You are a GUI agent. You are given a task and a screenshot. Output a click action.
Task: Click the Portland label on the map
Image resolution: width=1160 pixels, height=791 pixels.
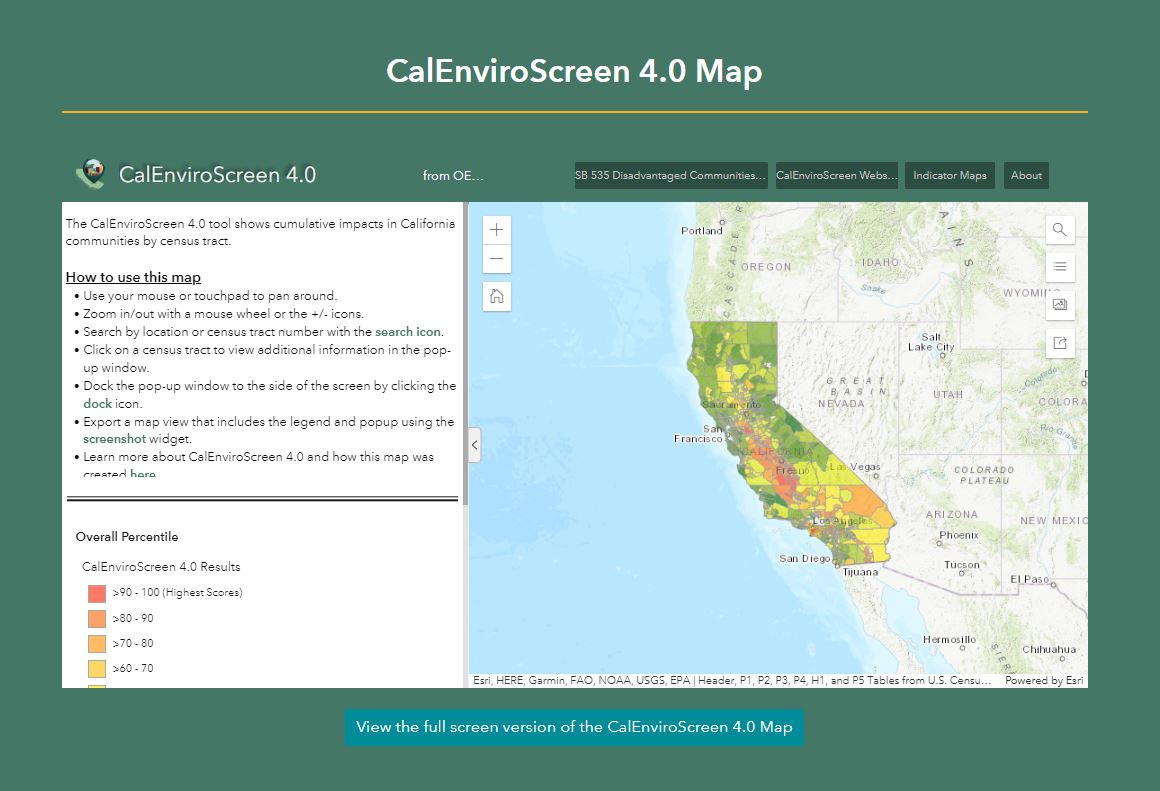coord(701,231)
